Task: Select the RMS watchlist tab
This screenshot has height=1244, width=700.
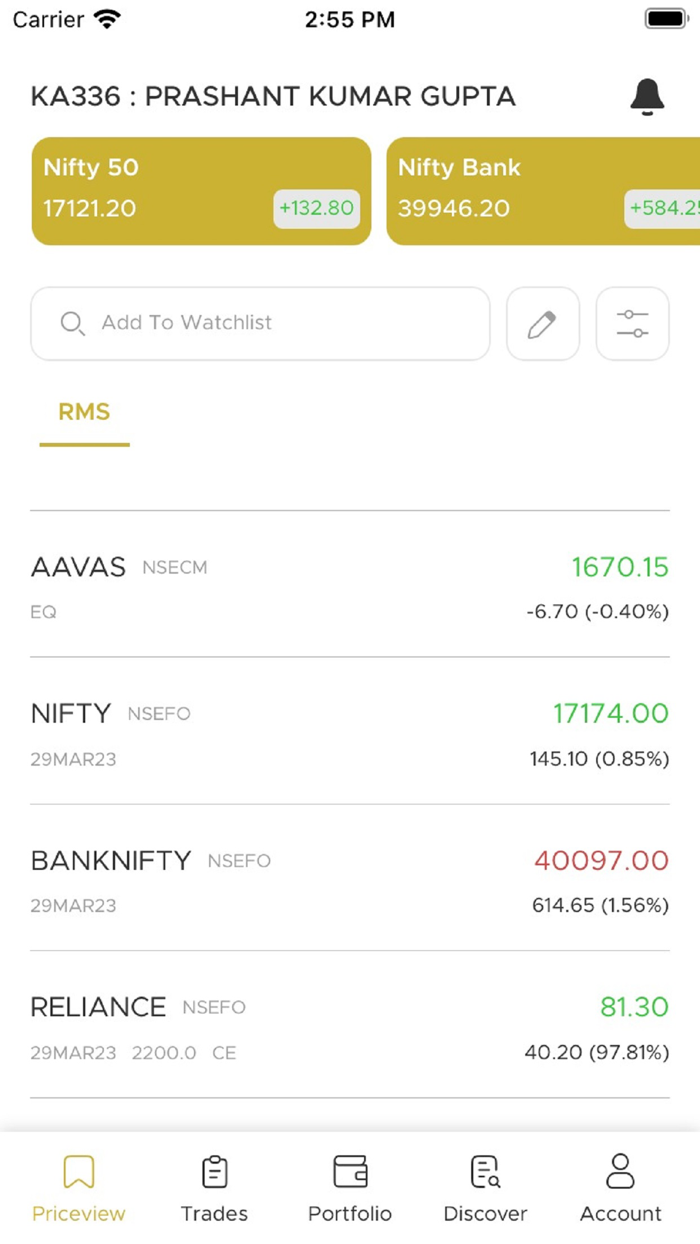Action: coord(84,413)
